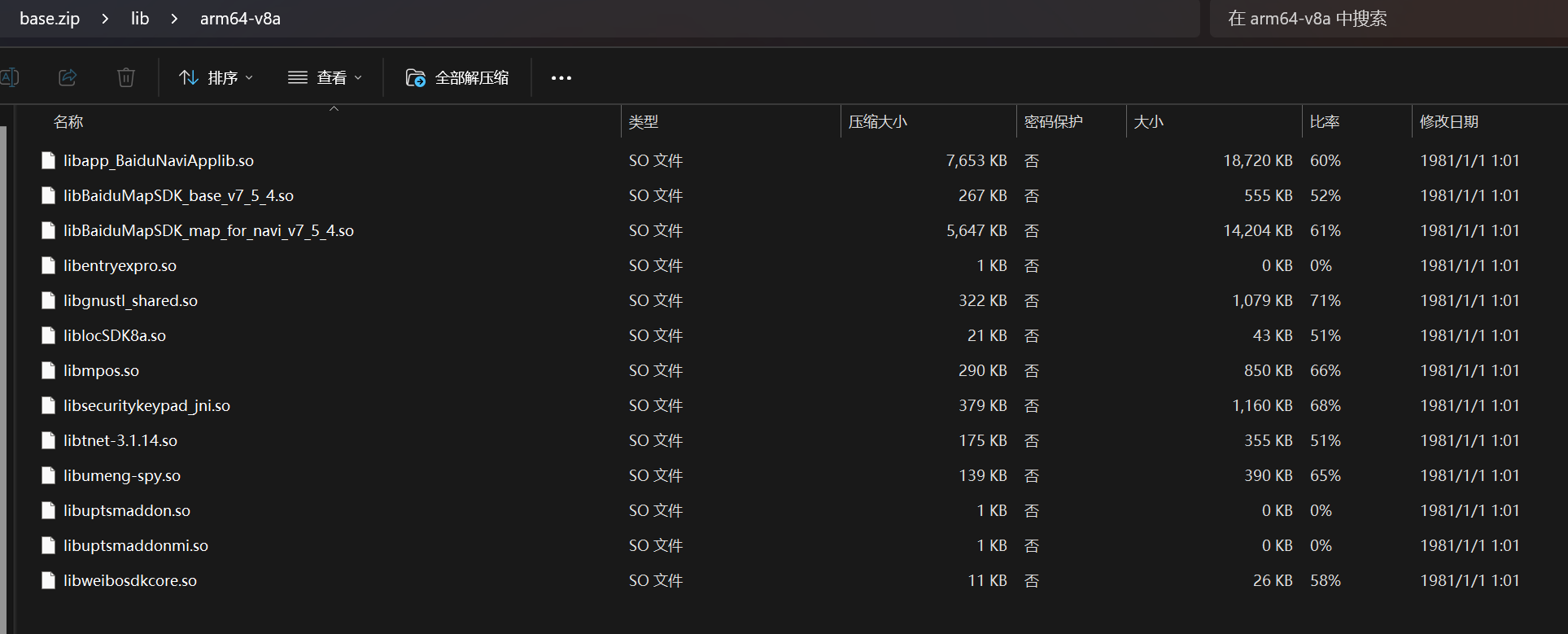Expand breadcrumb chevron after lib
The image size is (1568, 634).
(x=174, y=19)
